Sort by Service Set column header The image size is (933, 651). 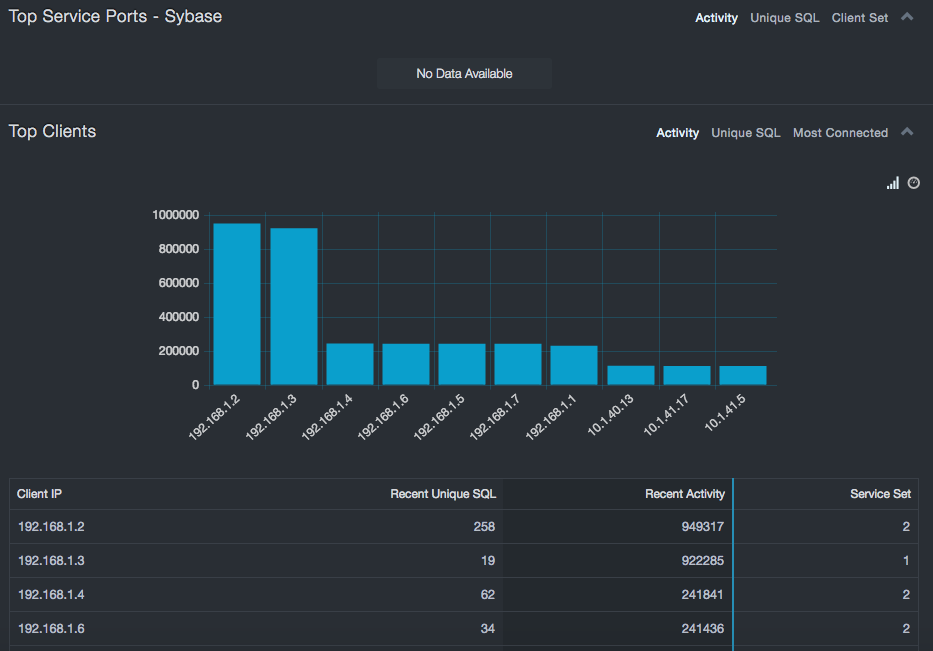tap(880, 494)
